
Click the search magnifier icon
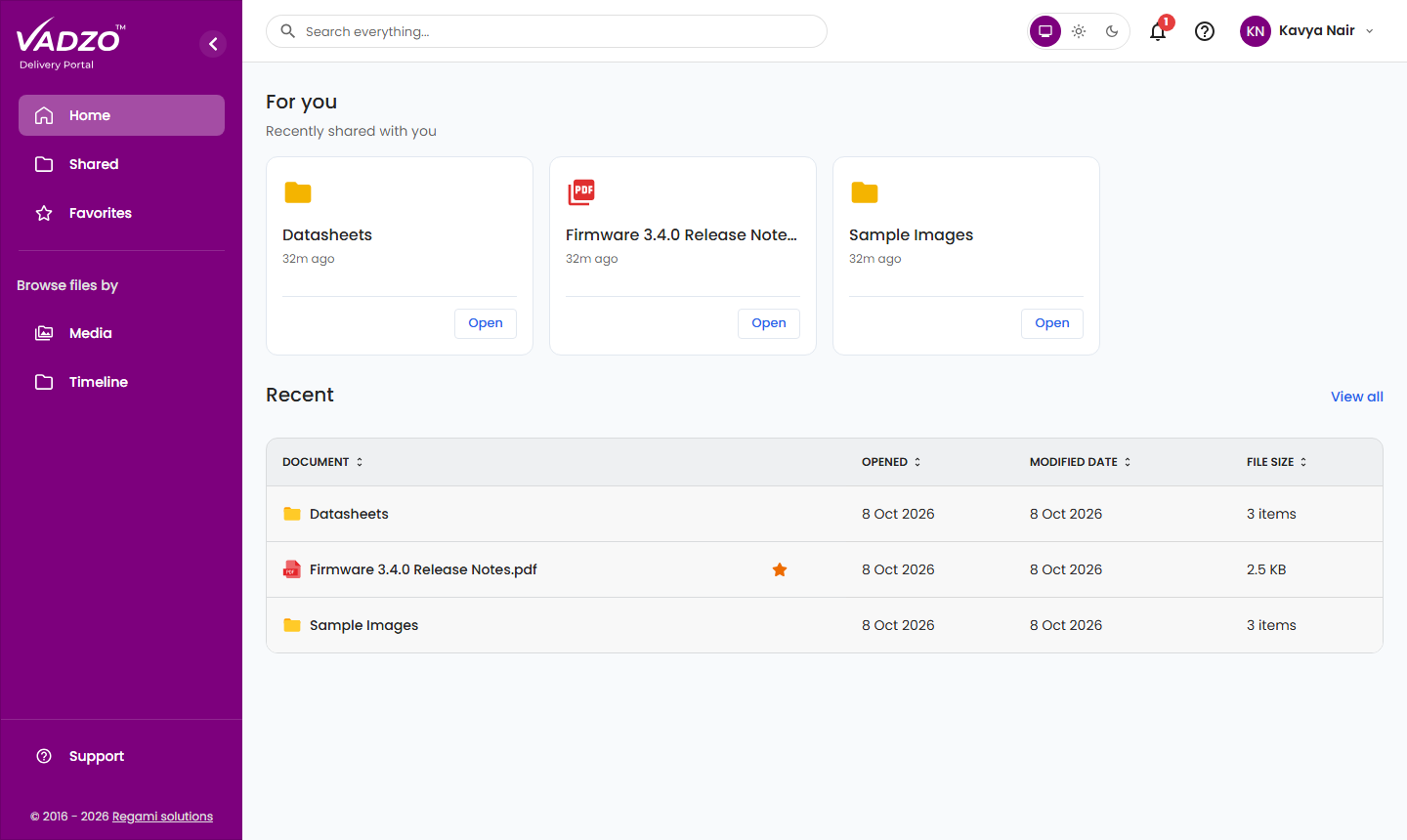click(x=287, y=31)
